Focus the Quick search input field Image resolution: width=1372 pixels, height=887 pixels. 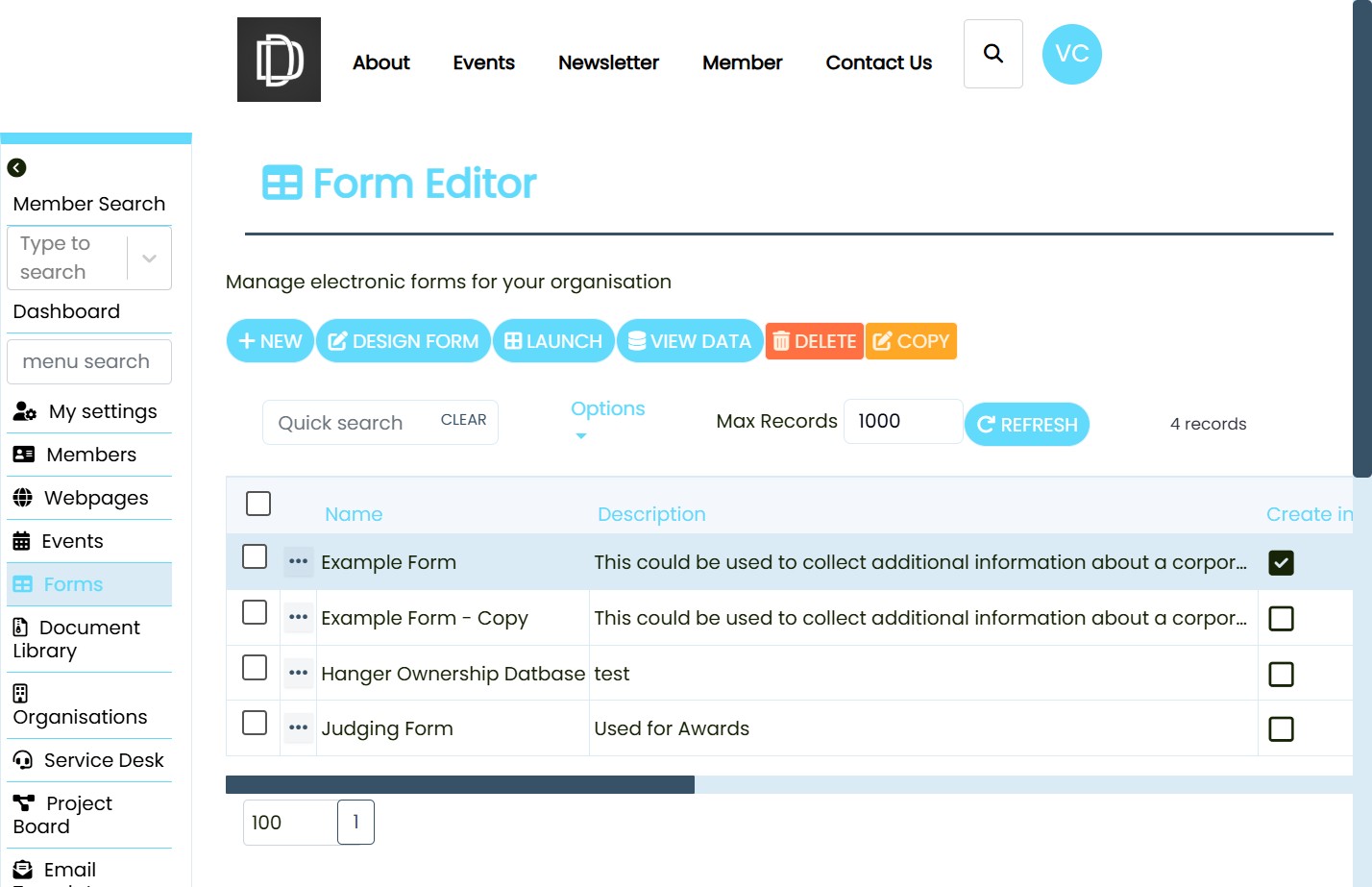click(x=351, y=423)
